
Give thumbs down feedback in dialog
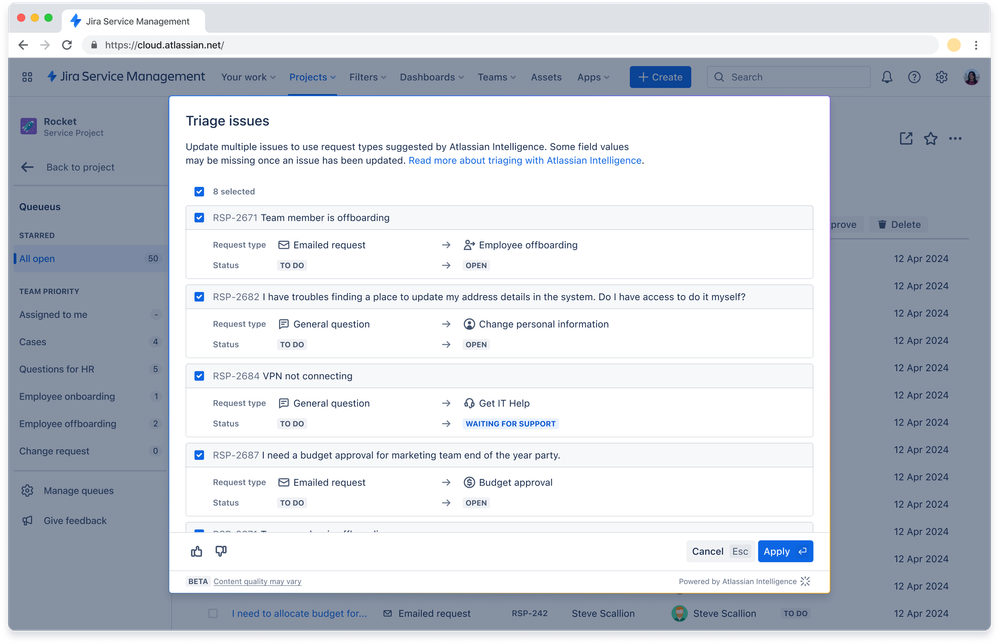[x=221, y=551]
